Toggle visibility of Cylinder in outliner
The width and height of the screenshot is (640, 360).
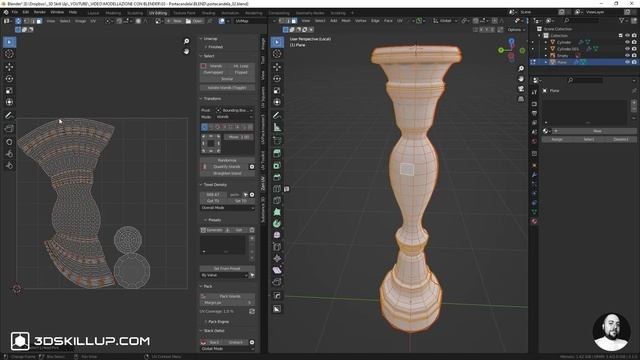coord(627,42)
